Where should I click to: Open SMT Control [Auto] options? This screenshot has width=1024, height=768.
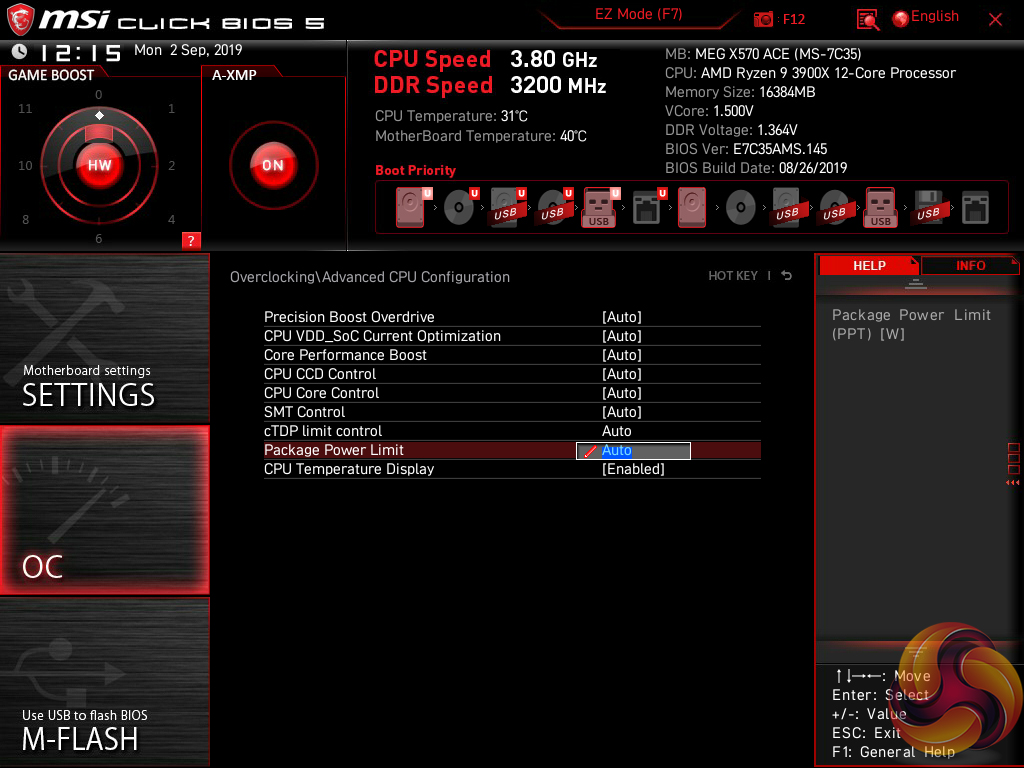(622, 411)
